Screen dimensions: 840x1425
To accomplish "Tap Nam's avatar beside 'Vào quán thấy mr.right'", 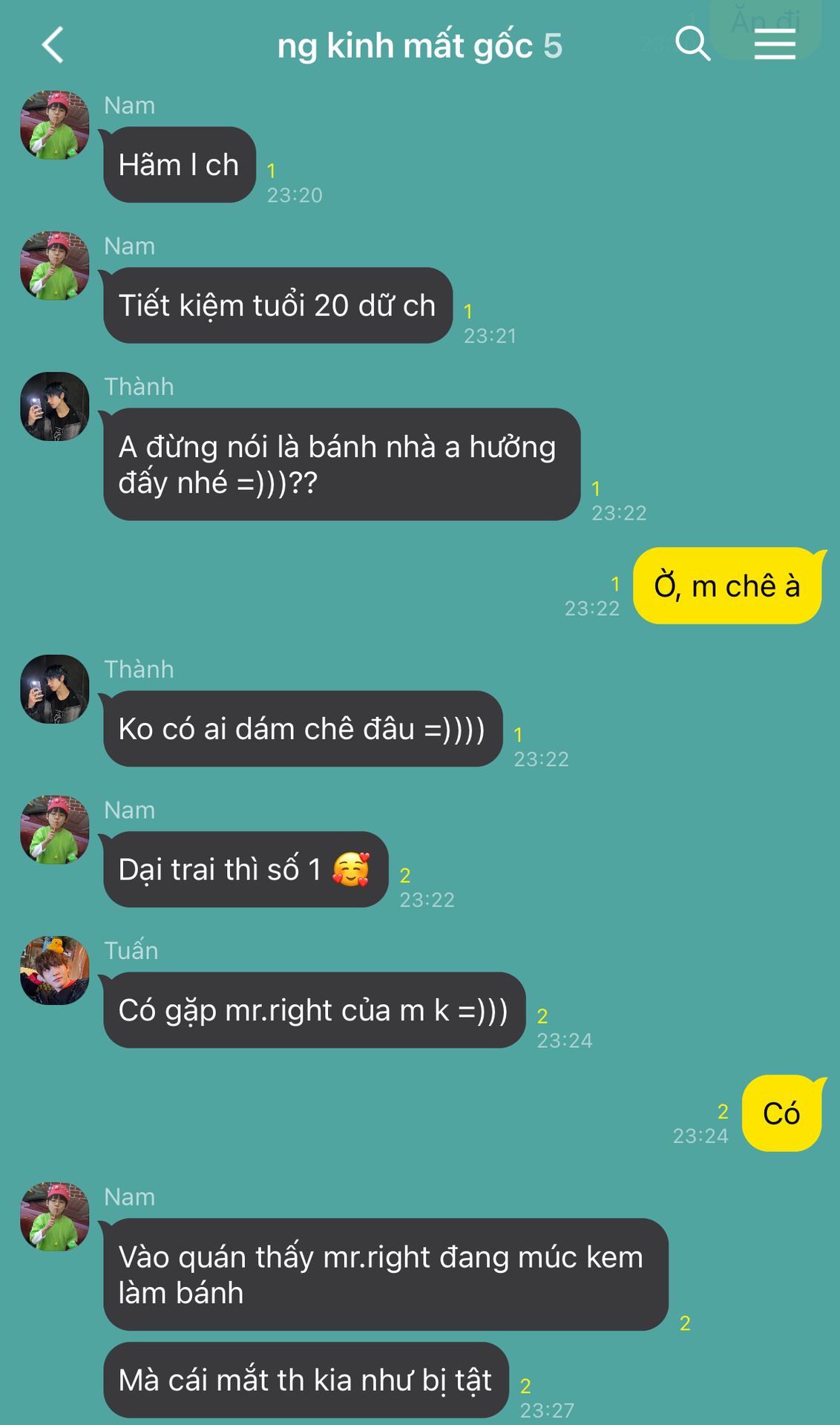I will (x=55, y=1217).
